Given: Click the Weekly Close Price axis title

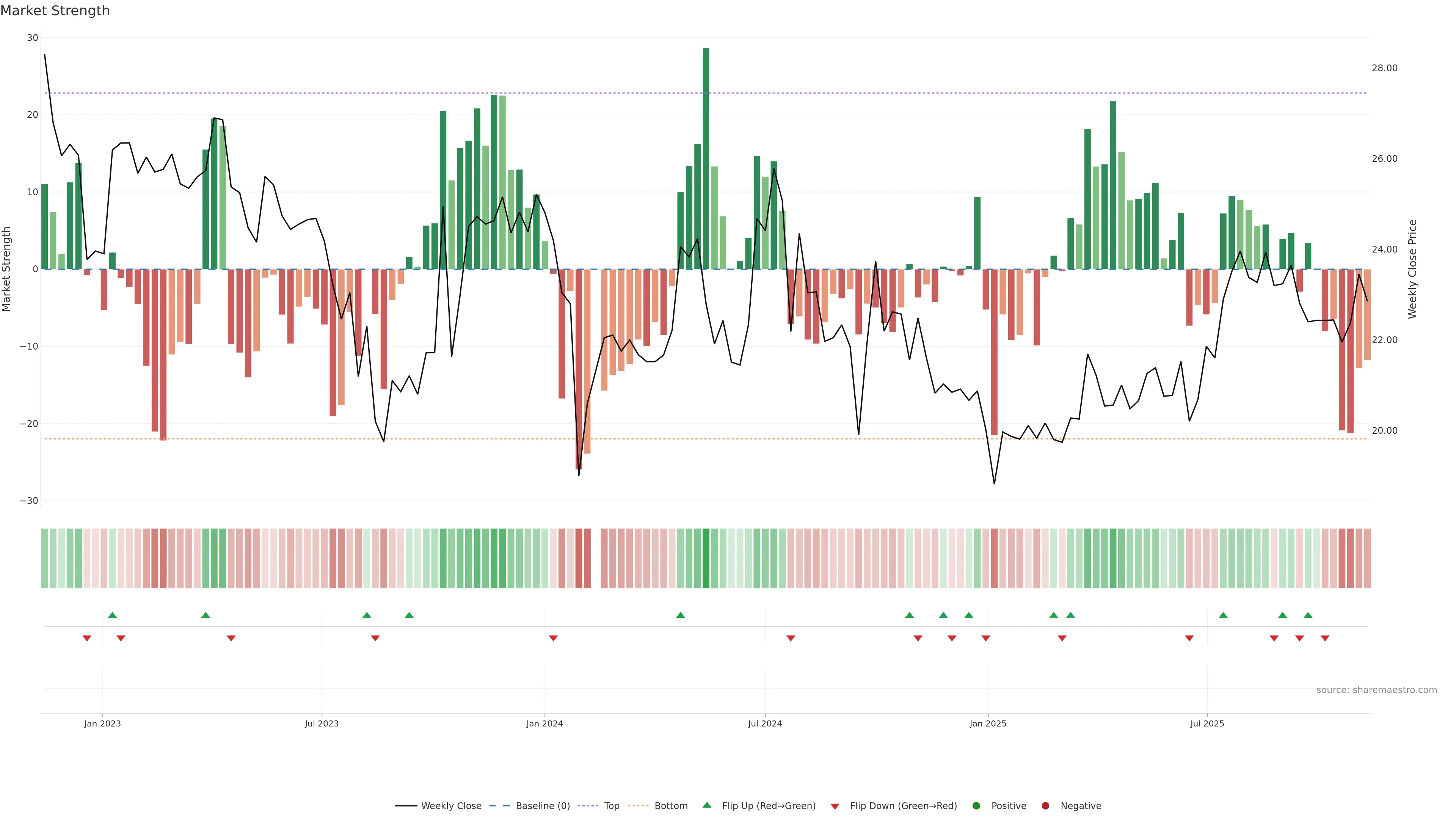Looking at the screenshot, I should pyautogui.click(x=1412, y=269).
